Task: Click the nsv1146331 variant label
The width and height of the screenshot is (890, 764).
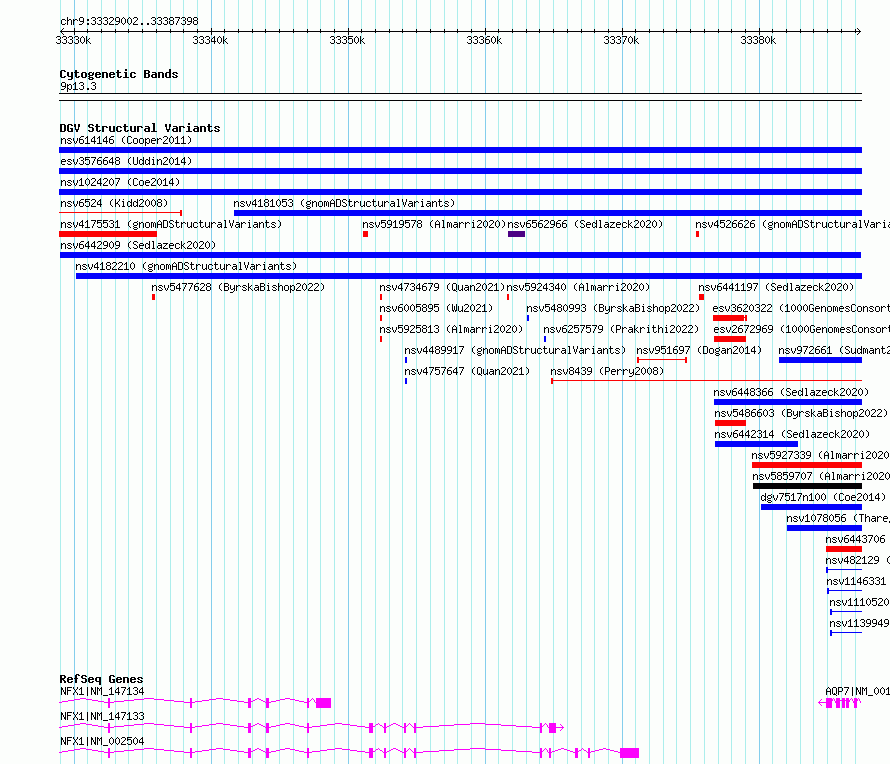Action: click(856, 581)
